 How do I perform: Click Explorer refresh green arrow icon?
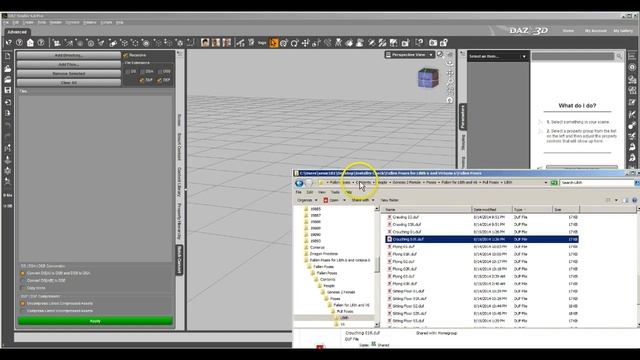click(554, 183)
